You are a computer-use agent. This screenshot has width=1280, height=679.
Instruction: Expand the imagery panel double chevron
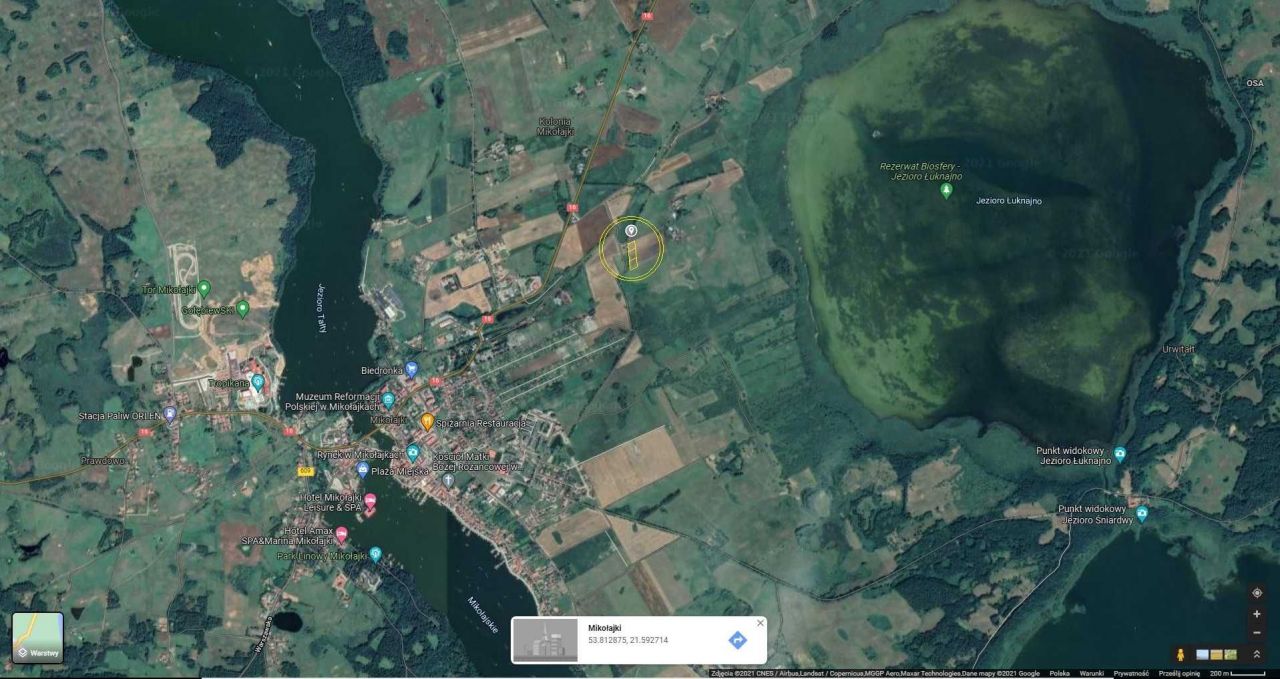point(1257,654)
